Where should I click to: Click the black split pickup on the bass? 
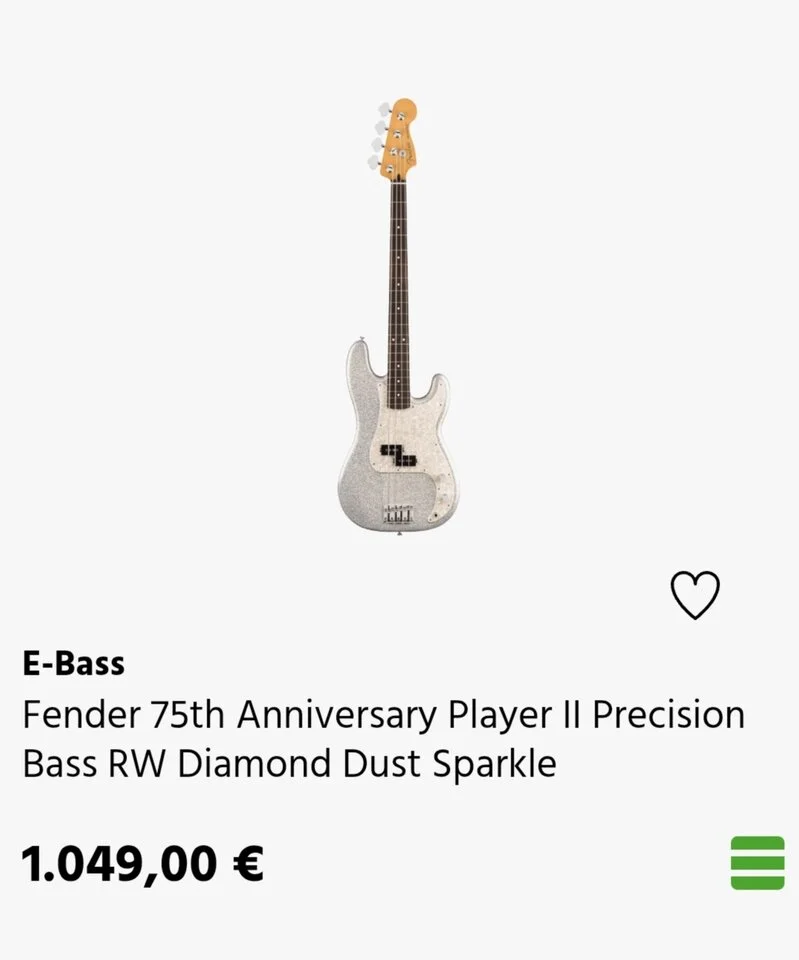[398, 456]
